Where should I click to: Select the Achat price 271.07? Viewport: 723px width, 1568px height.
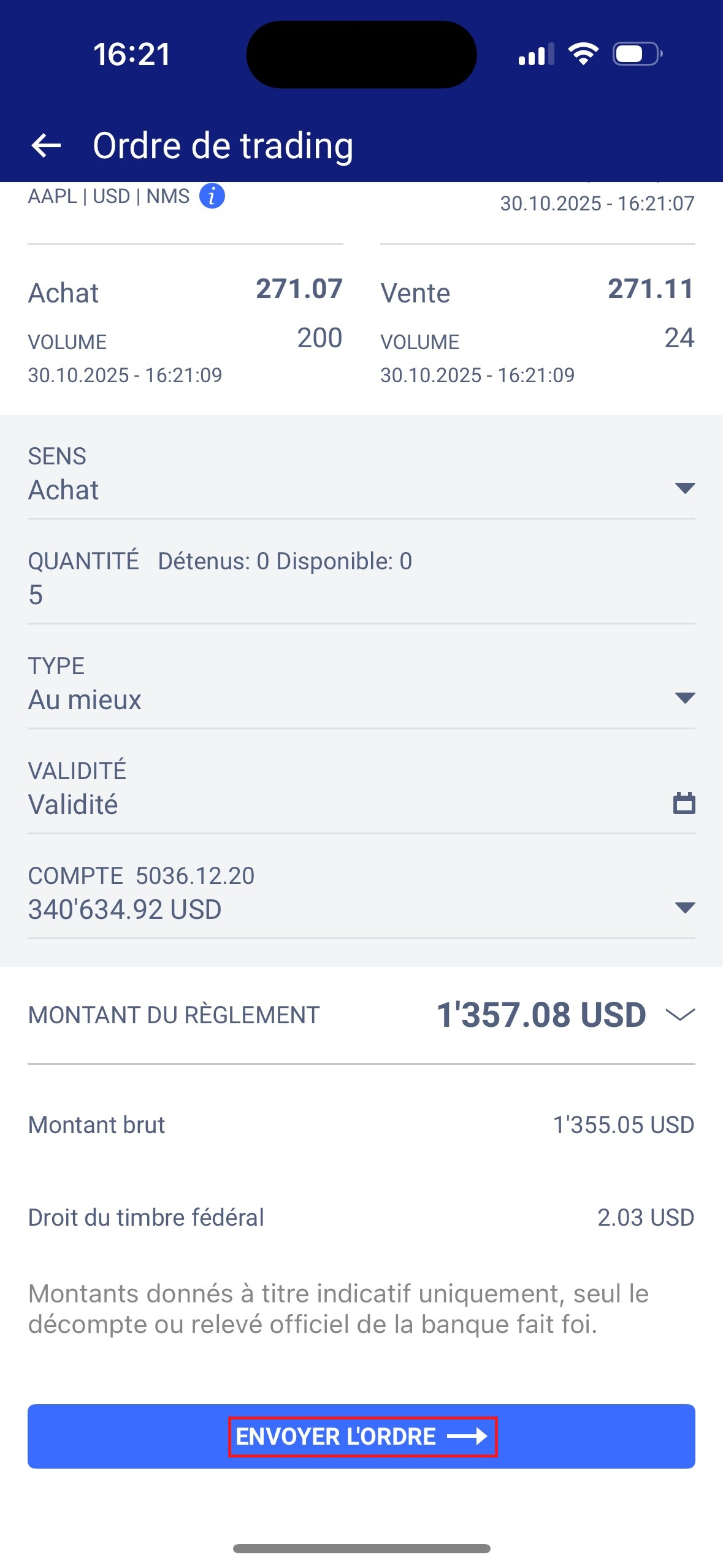pos(299,289)
